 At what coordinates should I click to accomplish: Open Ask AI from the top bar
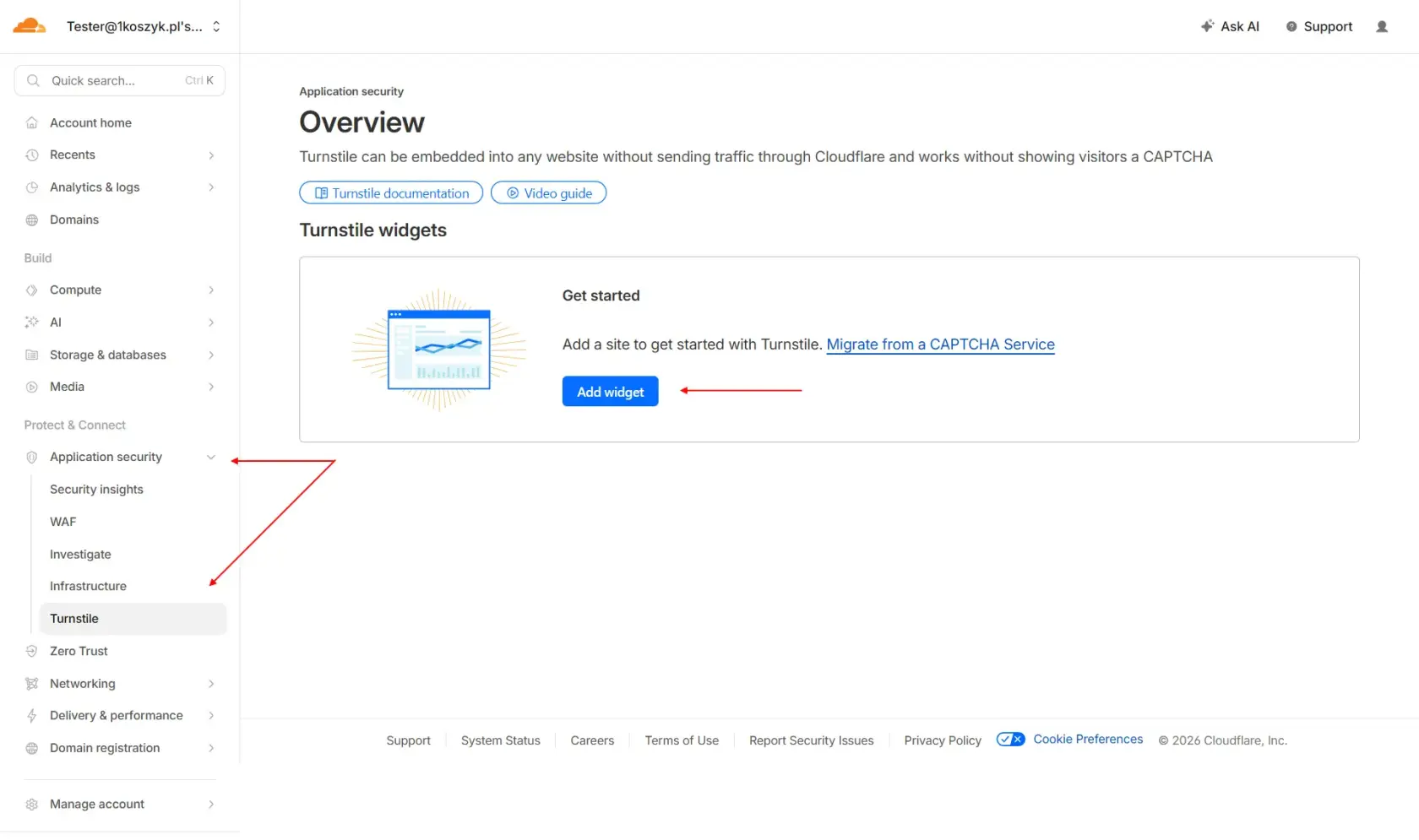coord(1231,26)
